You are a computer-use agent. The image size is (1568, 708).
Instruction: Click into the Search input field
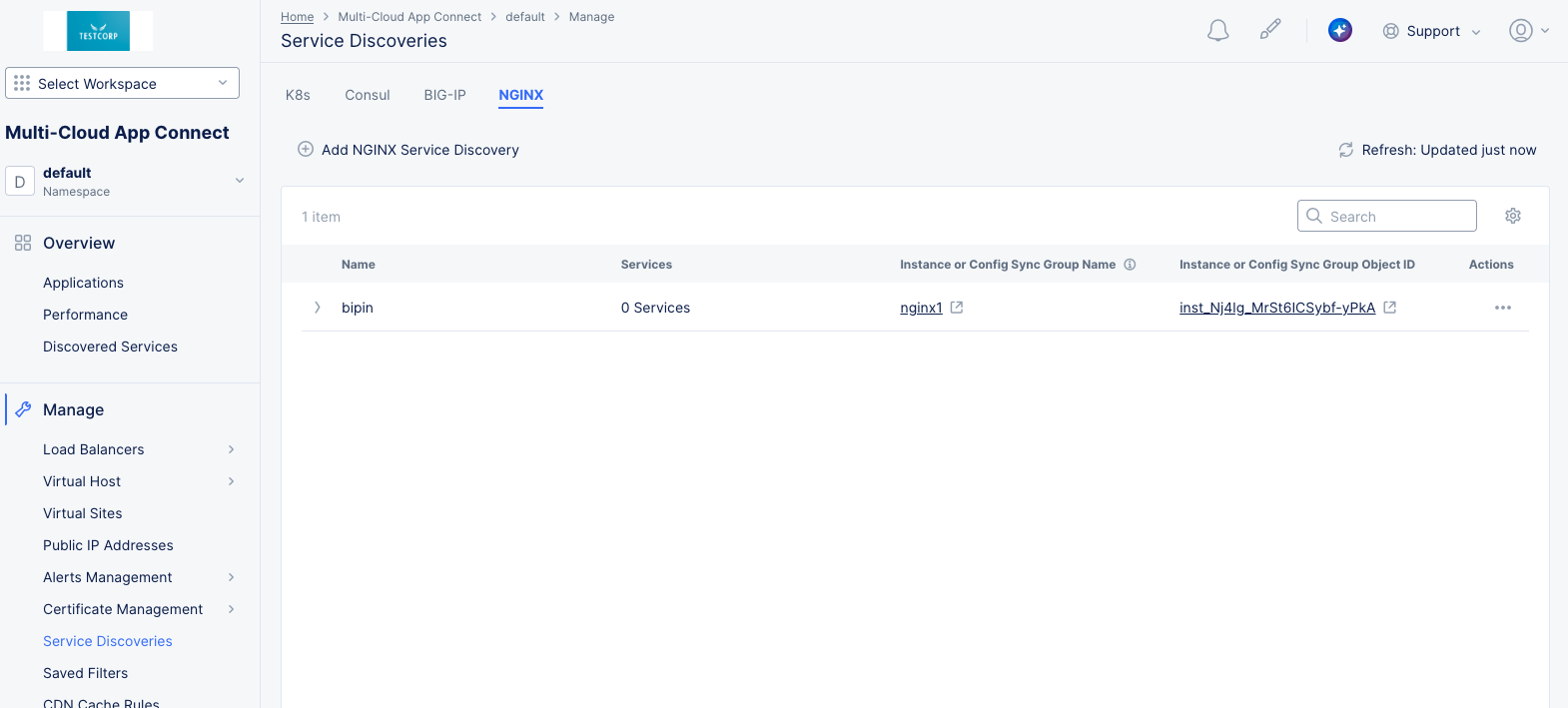tap(1387, 216)
